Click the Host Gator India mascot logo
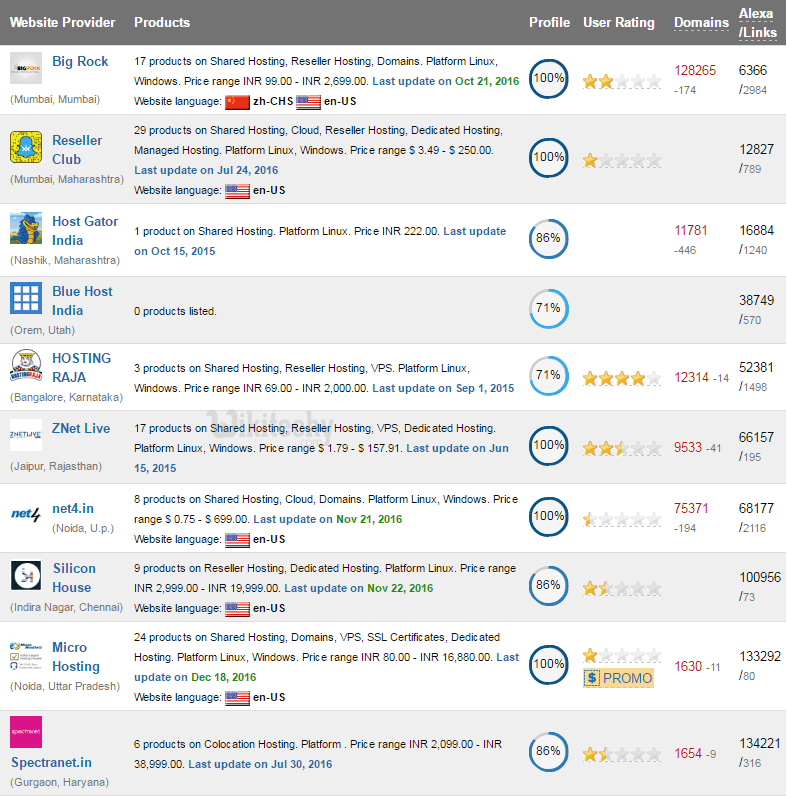Viewport: 787px width, 796px height. pos(26,228)
